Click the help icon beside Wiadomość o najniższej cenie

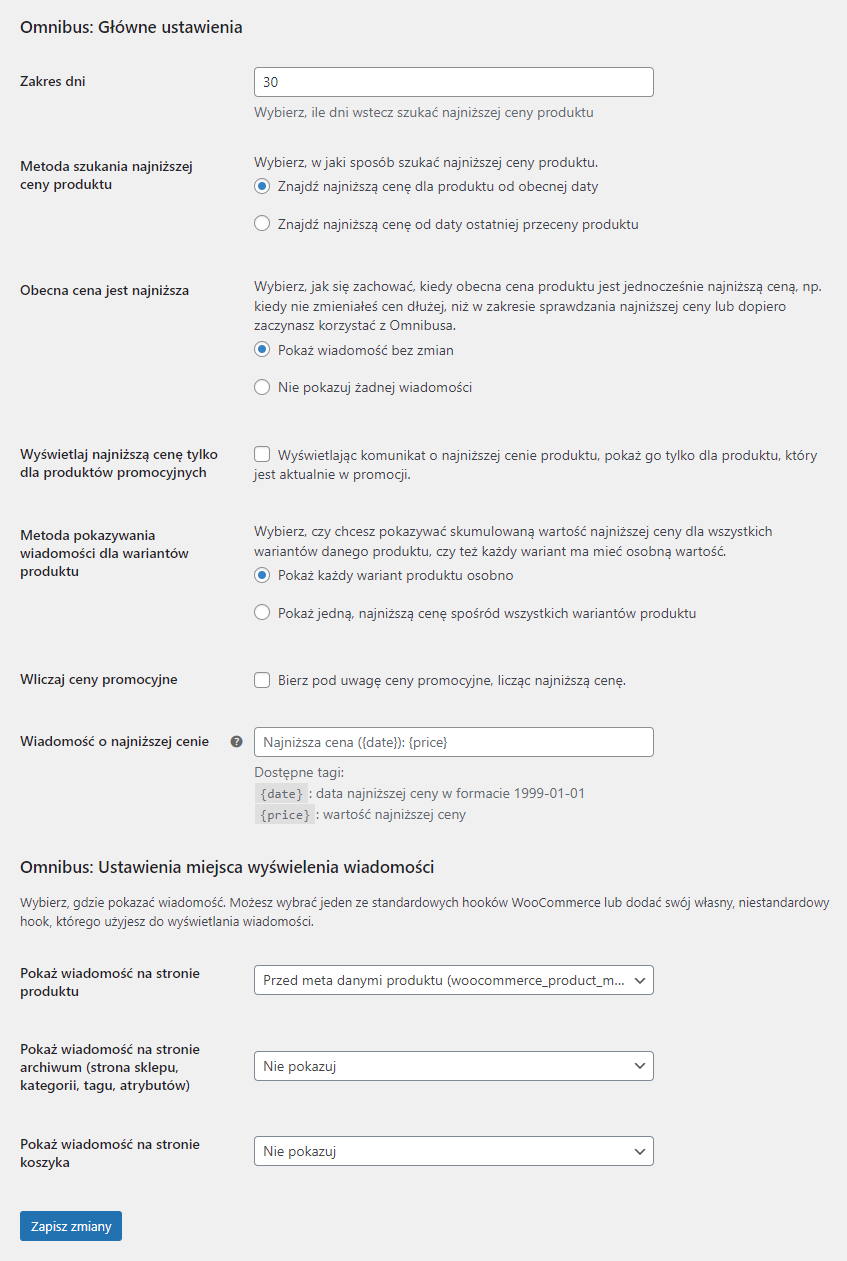[237, 741]
